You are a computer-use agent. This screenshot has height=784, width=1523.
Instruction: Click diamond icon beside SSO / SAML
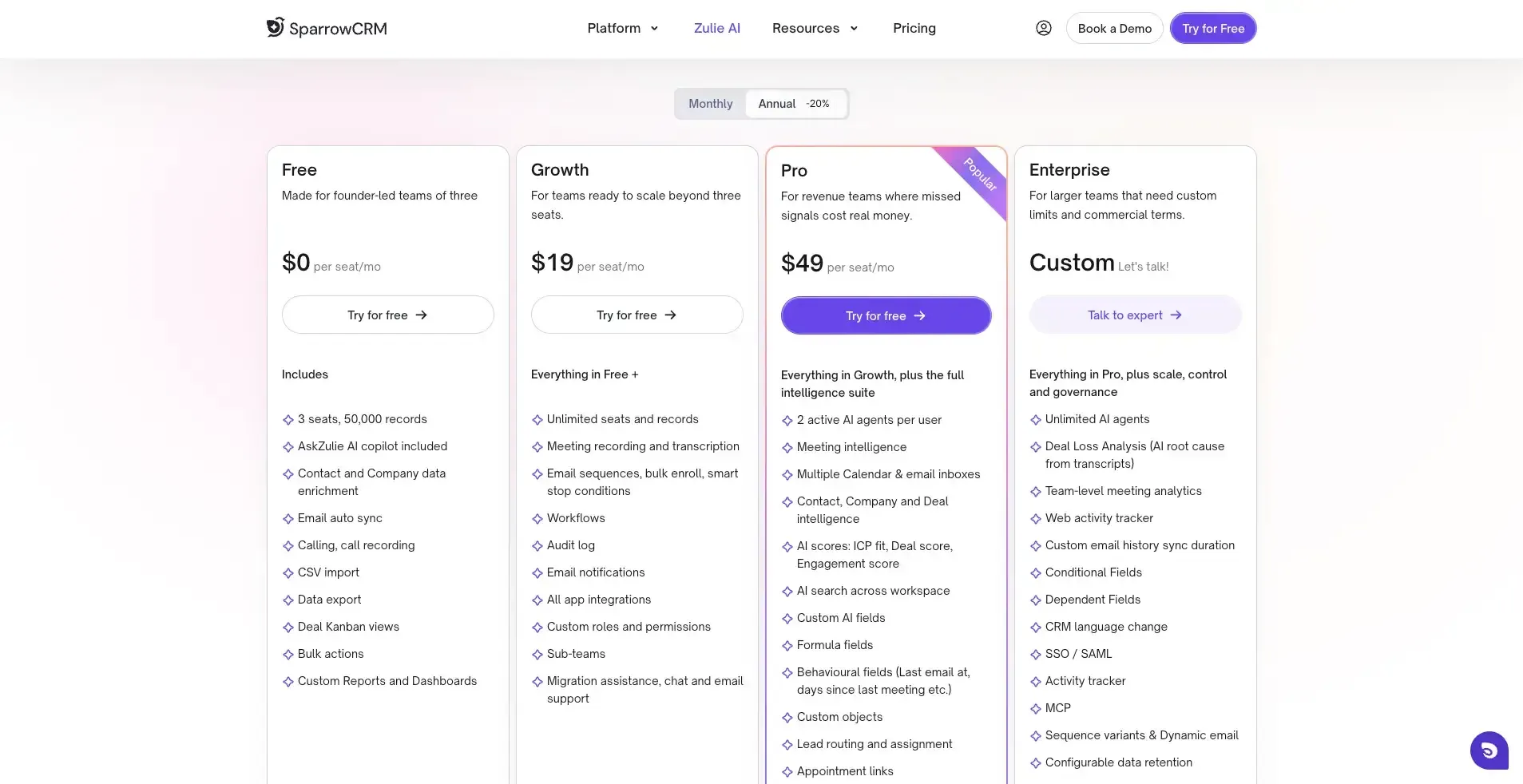click(1036, 655)
